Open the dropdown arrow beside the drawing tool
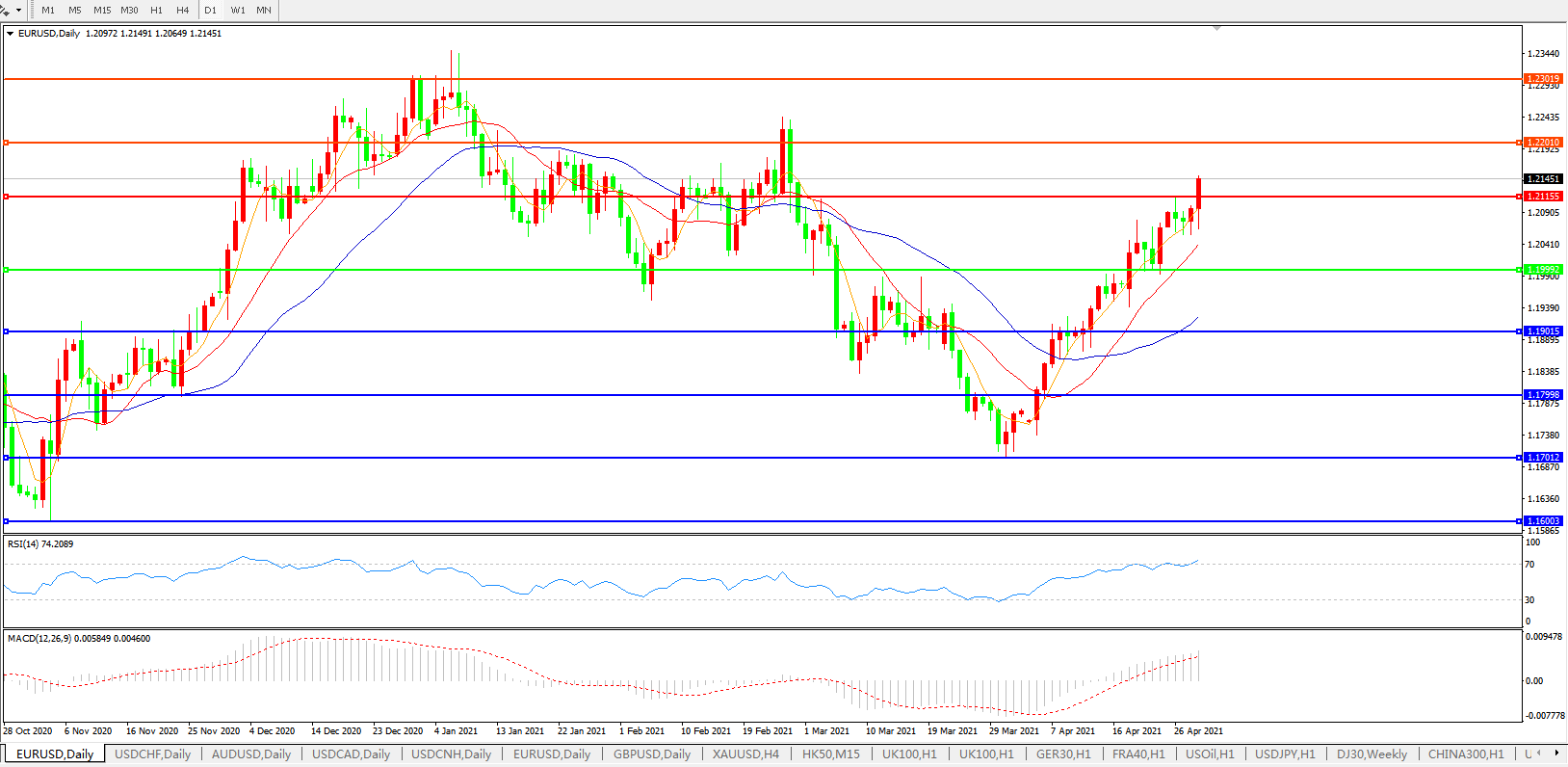 (x=18, y=11)
